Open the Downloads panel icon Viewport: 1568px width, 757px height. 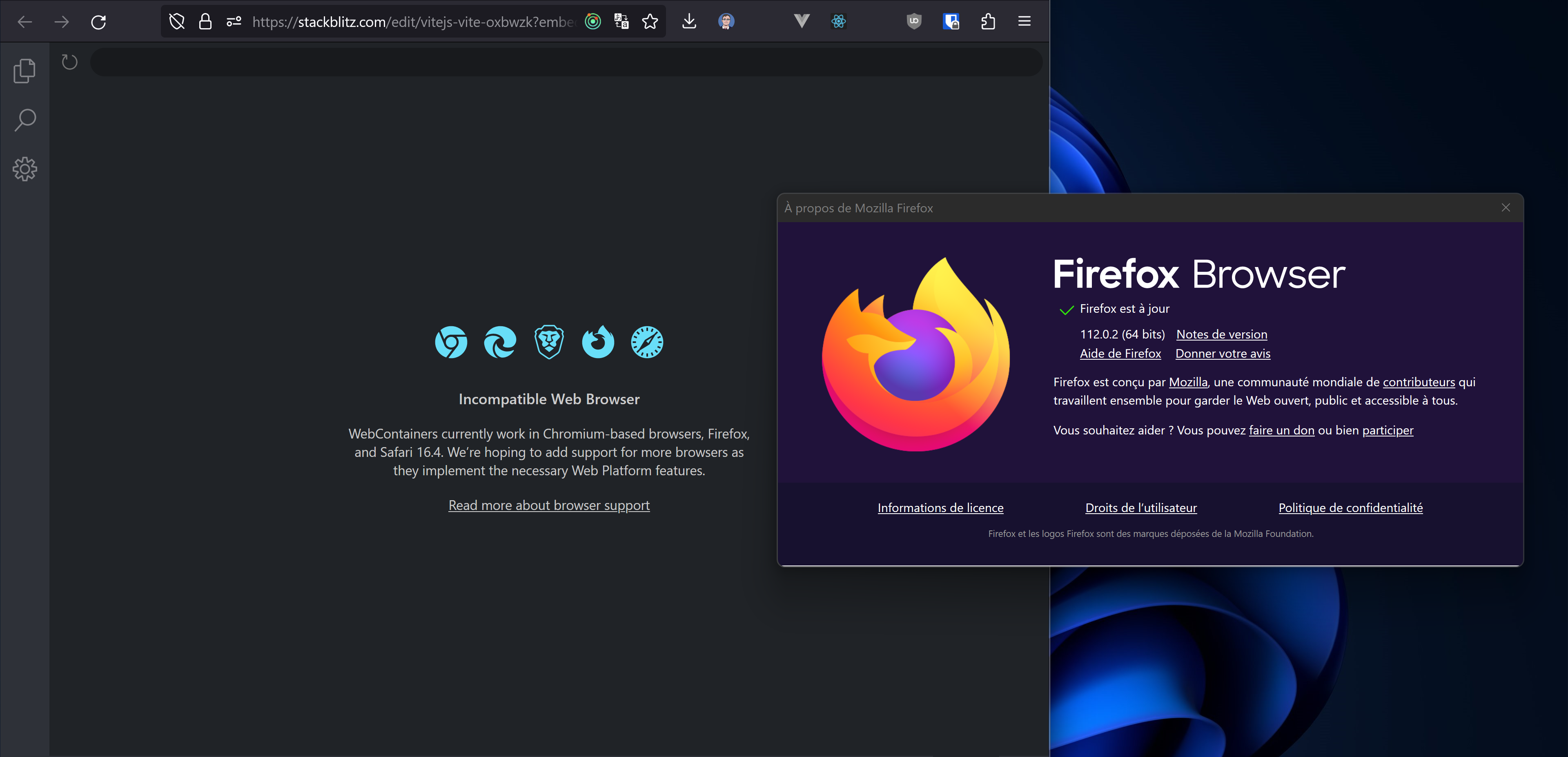click(x=690, y=21)
